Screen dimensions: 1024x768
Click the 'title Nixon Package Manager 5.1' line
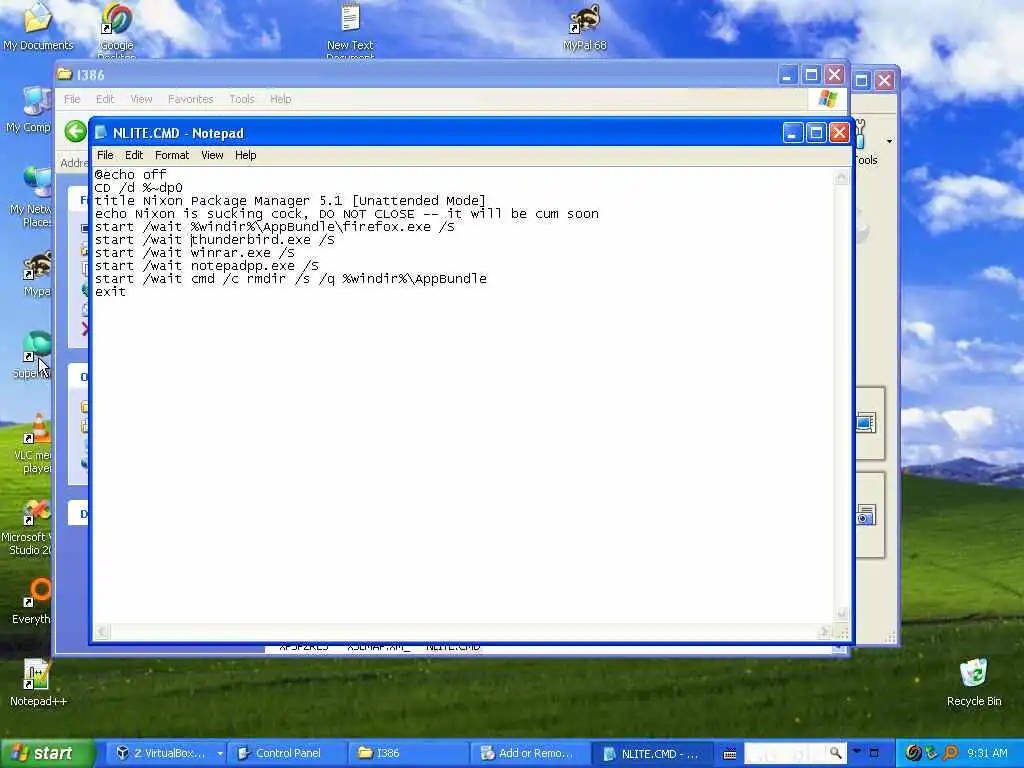[x=290, y=200]
